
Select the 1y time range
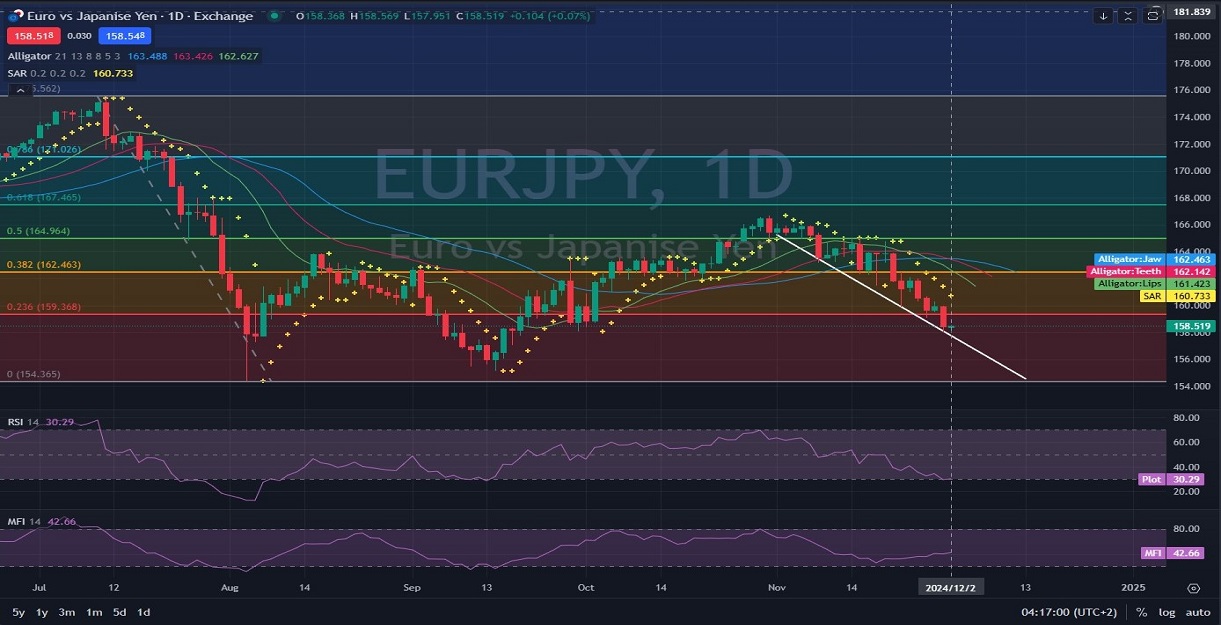[42, 612]
